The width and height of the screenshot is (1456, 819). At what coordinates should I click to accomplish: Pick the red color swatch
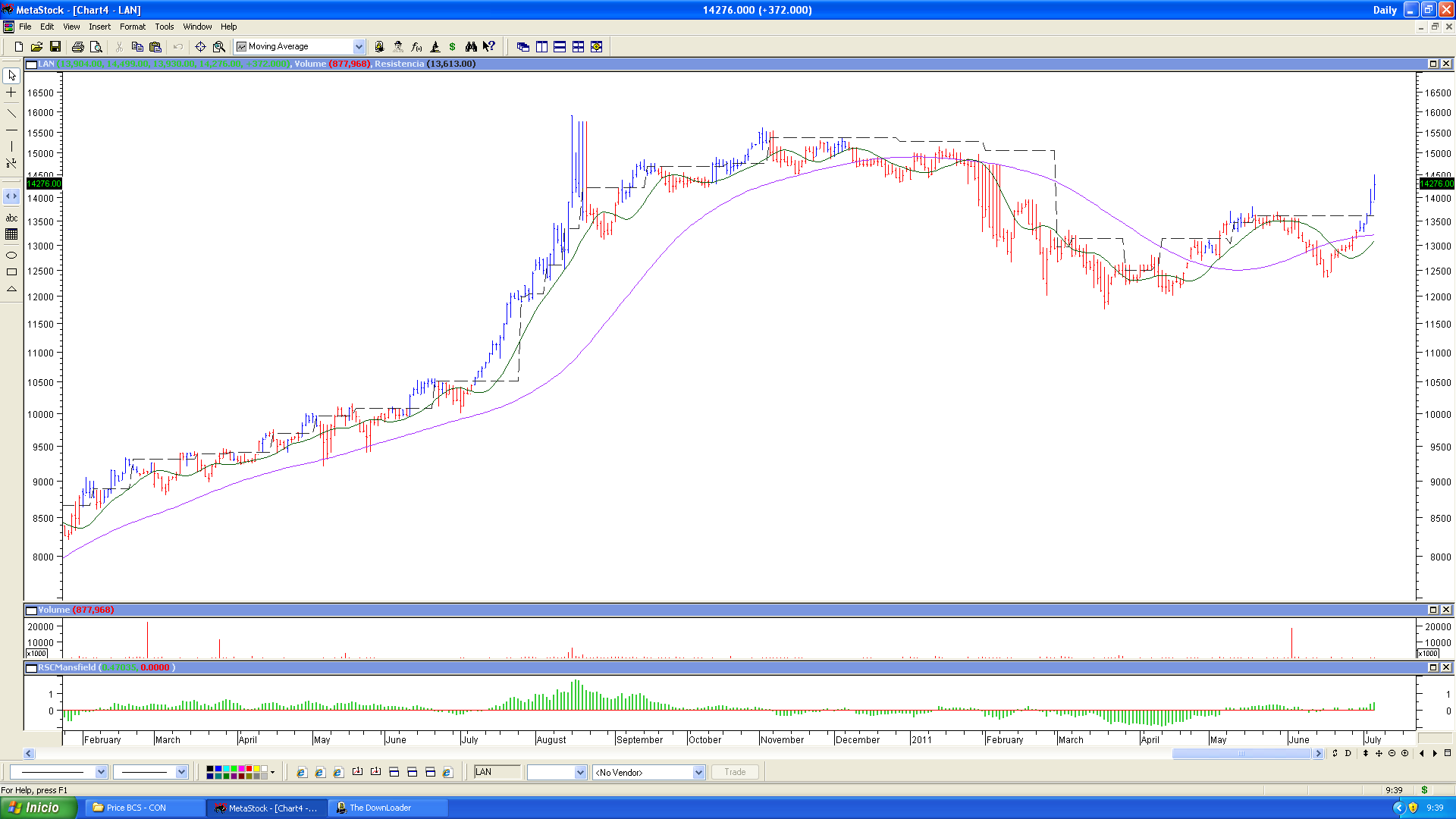[249, 769]
